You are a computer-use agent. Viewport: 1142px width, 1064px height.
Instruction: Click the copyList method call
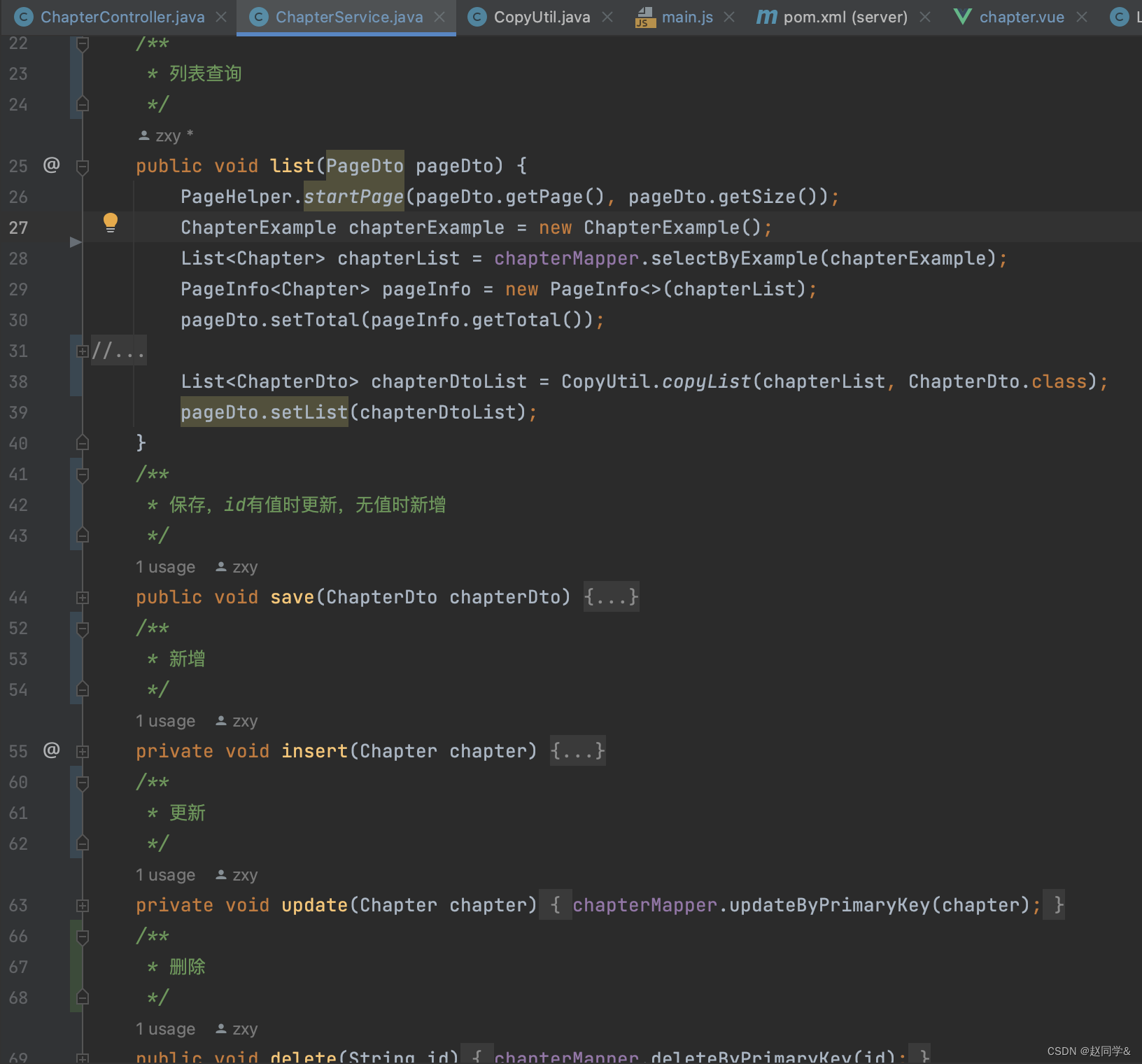706,381
